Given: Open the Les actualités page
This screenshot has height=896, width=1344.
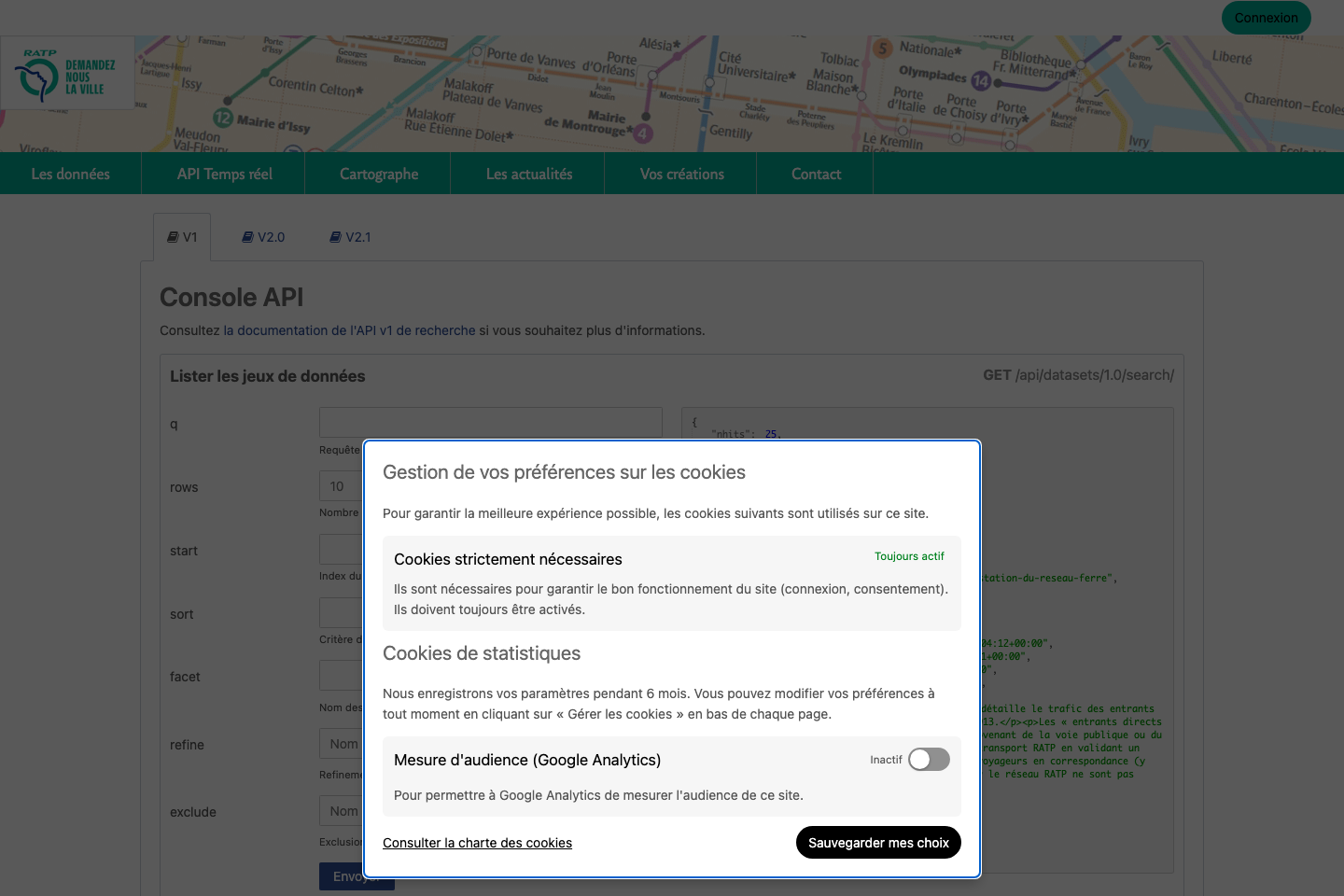Looking at the screenshot, I should pyautogui.click(x=527, y=173).
